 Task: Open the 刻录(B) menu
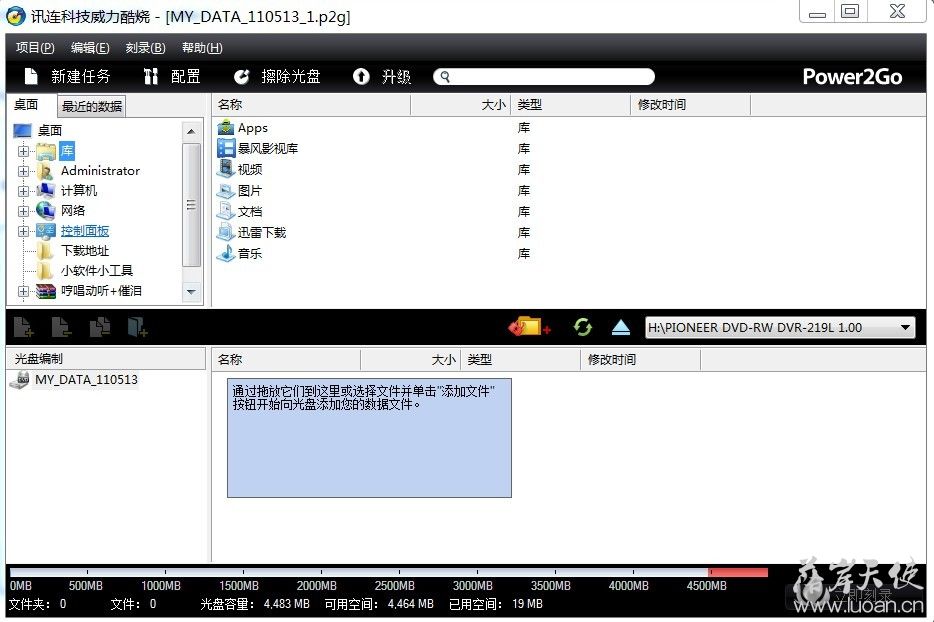pyautogui.click(x=145, y=48)
